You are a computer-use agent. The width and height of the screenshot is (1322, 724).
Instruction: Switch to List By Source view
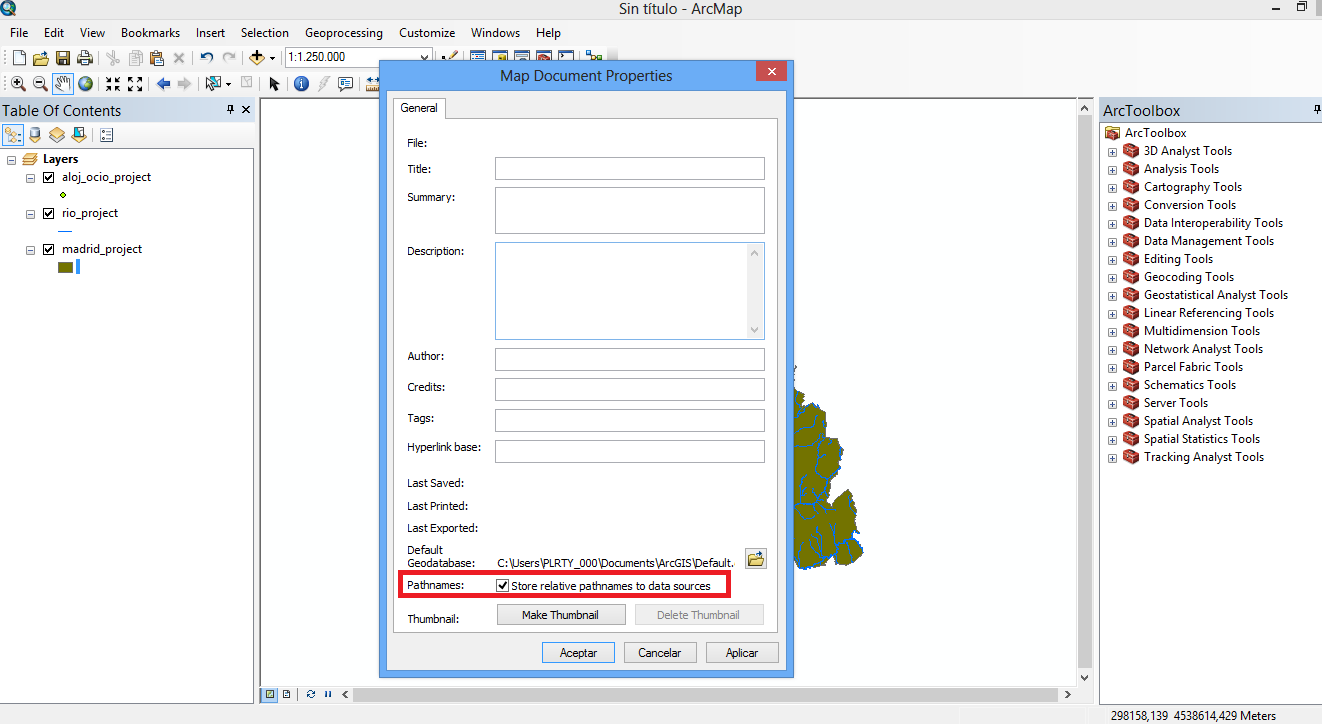pyautogui.click(x=35, y=134)
